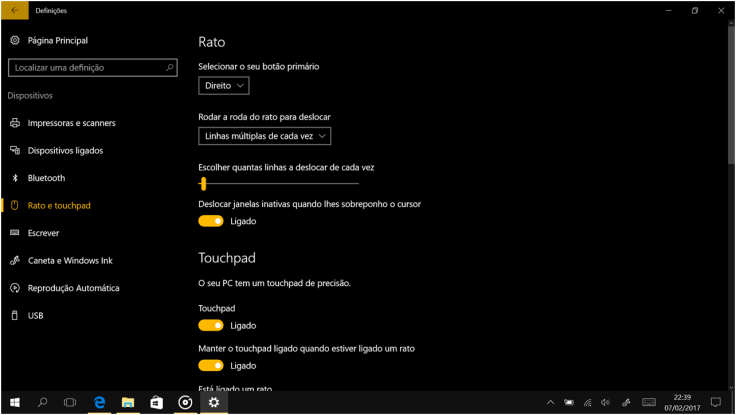Click the Localizar uma definição search field

coord(85,68)
